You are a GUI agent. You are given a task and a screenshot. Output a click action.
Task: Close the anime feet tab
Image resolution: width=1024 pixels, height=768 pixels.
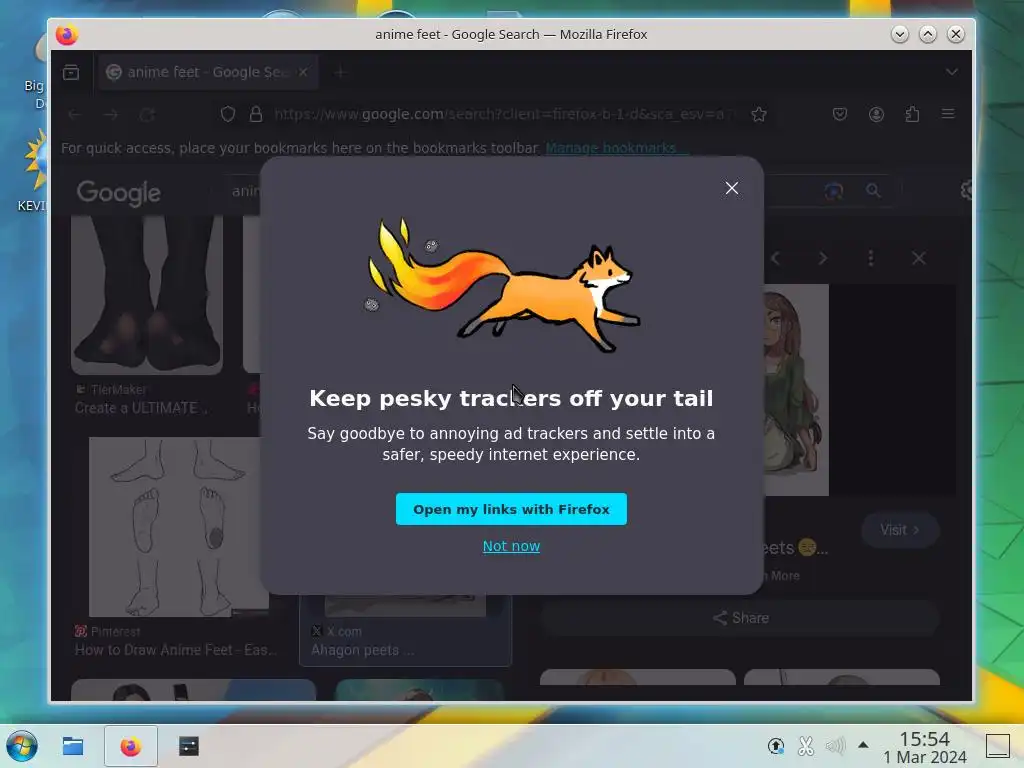[303, 72]
